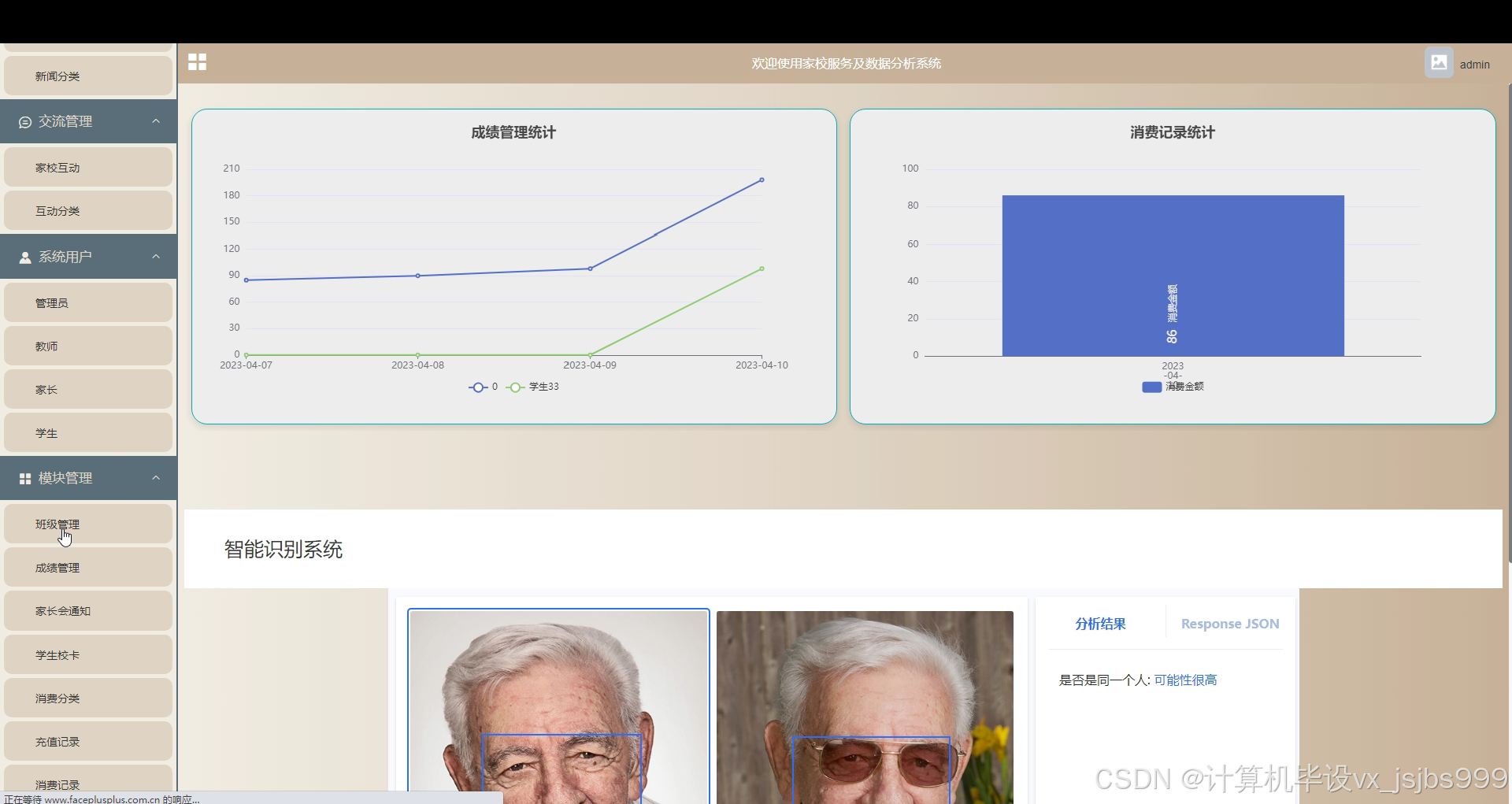The image size is (1512, 804).
Task: Open 新闻分类 in the sidebar
Action: pyautogui.click(x=88, y=76)
